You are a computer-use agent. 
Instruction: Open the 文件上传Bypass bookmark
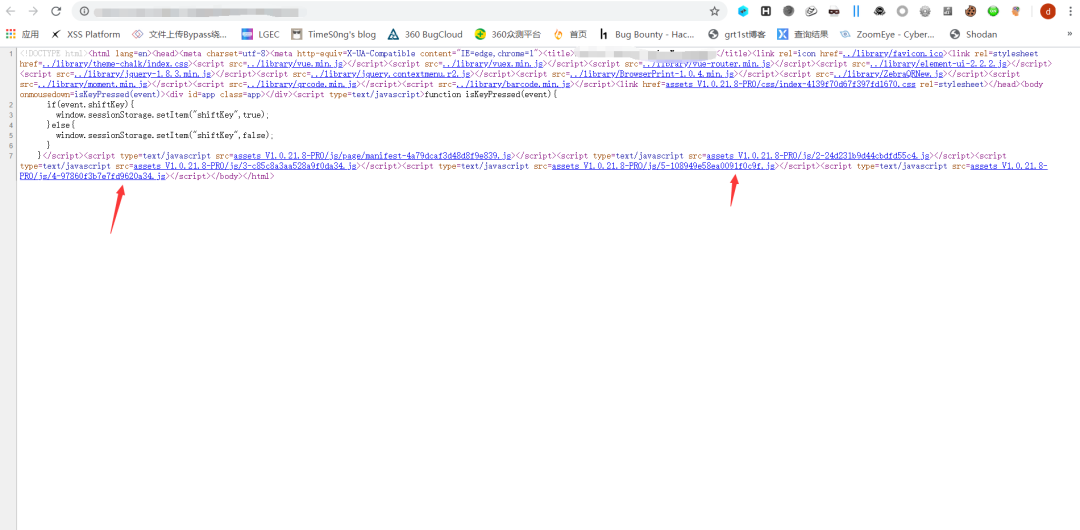point(179,34)
